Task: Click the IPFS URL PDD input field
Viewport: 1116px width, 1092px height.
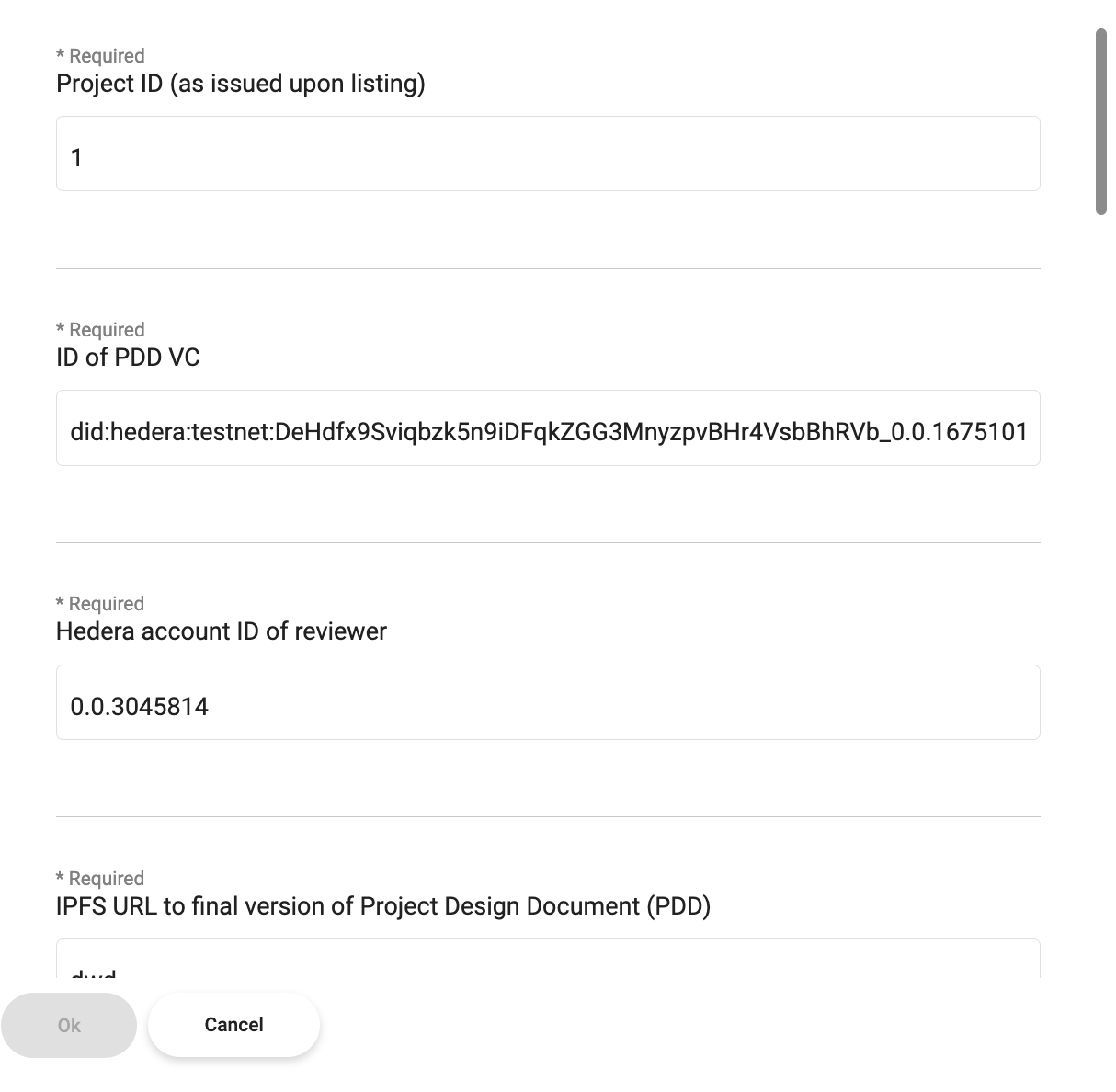Action: click(548, 961)
